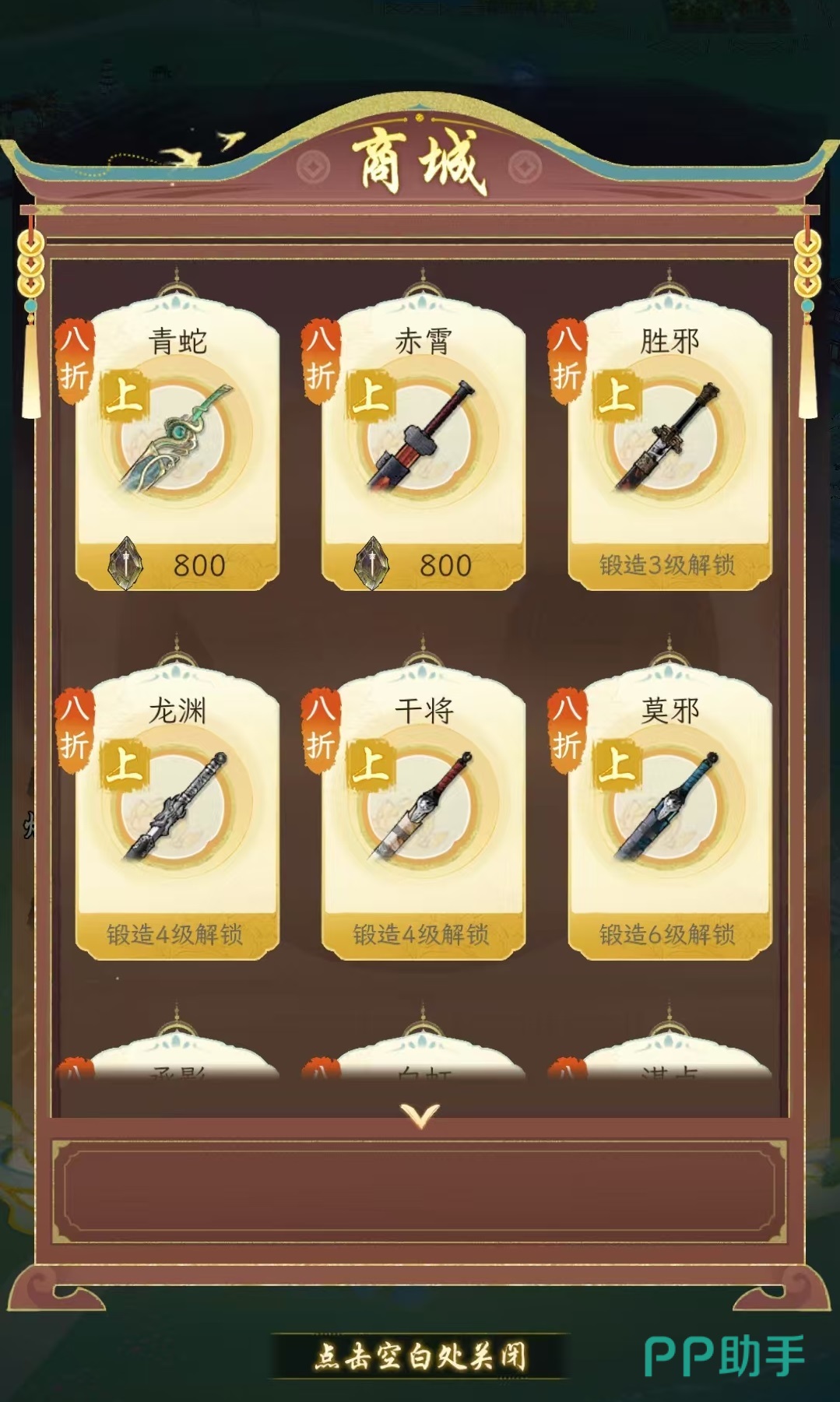The image size is (840, 1402).
Task: Click 锻造6级解锁 label under 莫邪
Action: [x=668, y=934]
